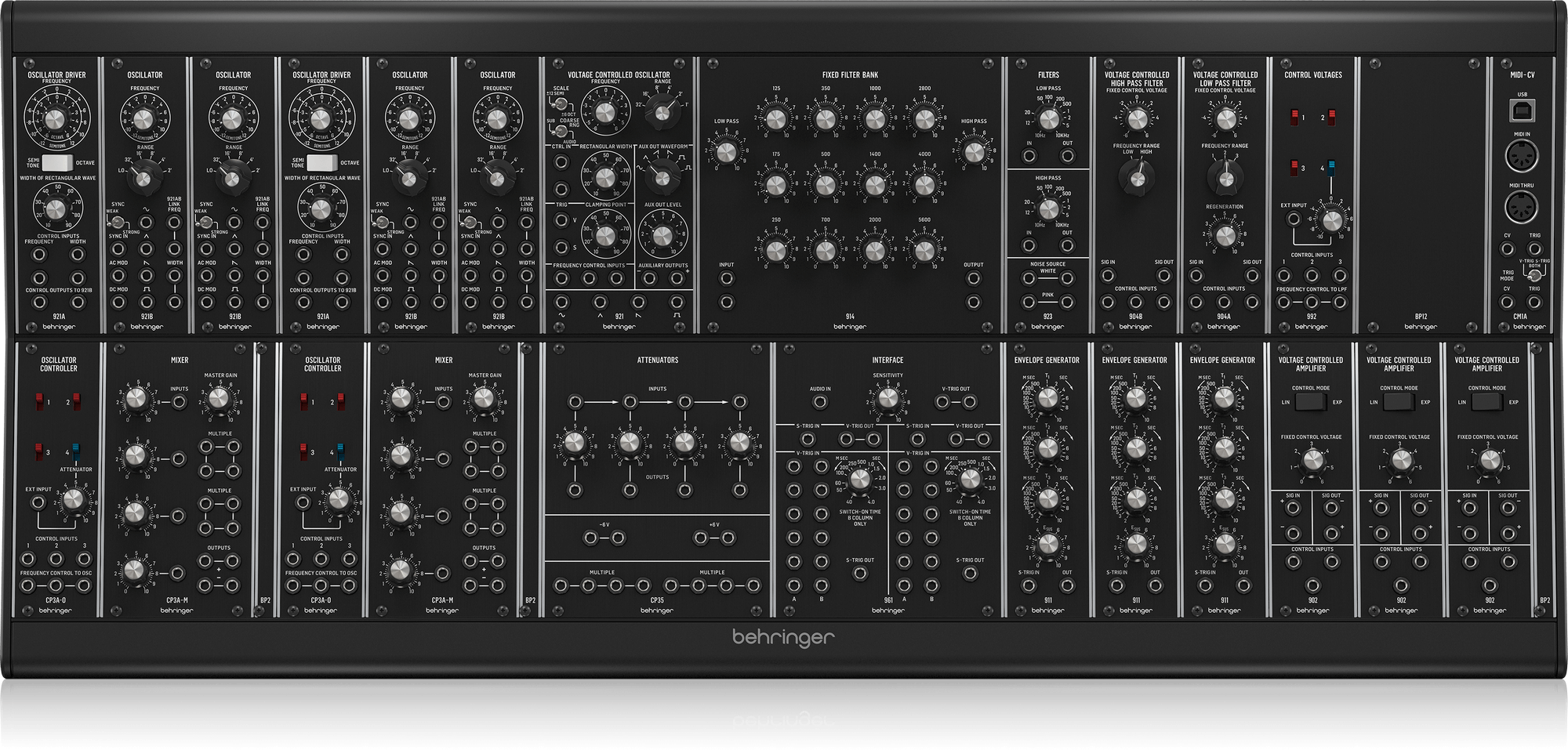The height and width of the screenshot is (750, 1568).
Task: Click the S-Trig Out jack on the 961 Interface
Action: [x=859, y=573]
